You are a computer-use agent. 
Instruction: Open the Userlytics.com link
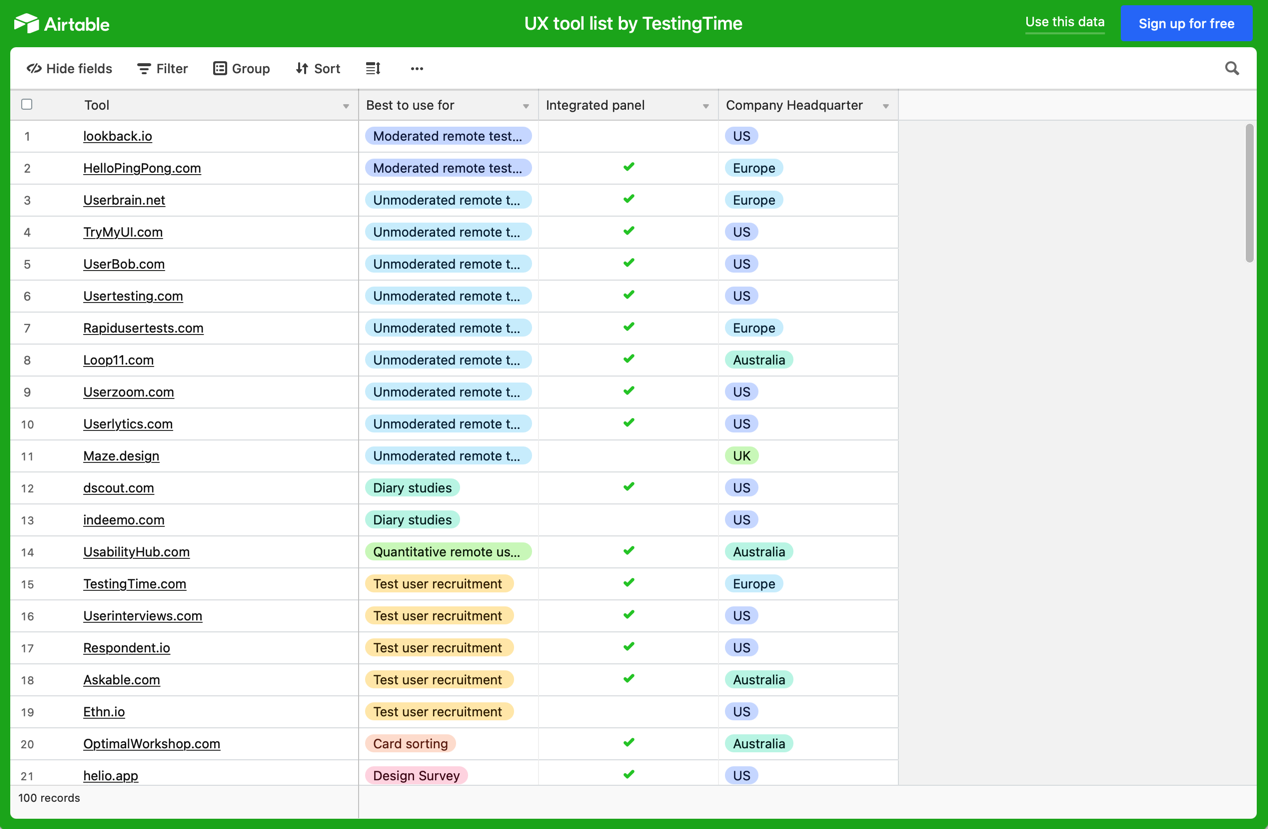(128, 424)
